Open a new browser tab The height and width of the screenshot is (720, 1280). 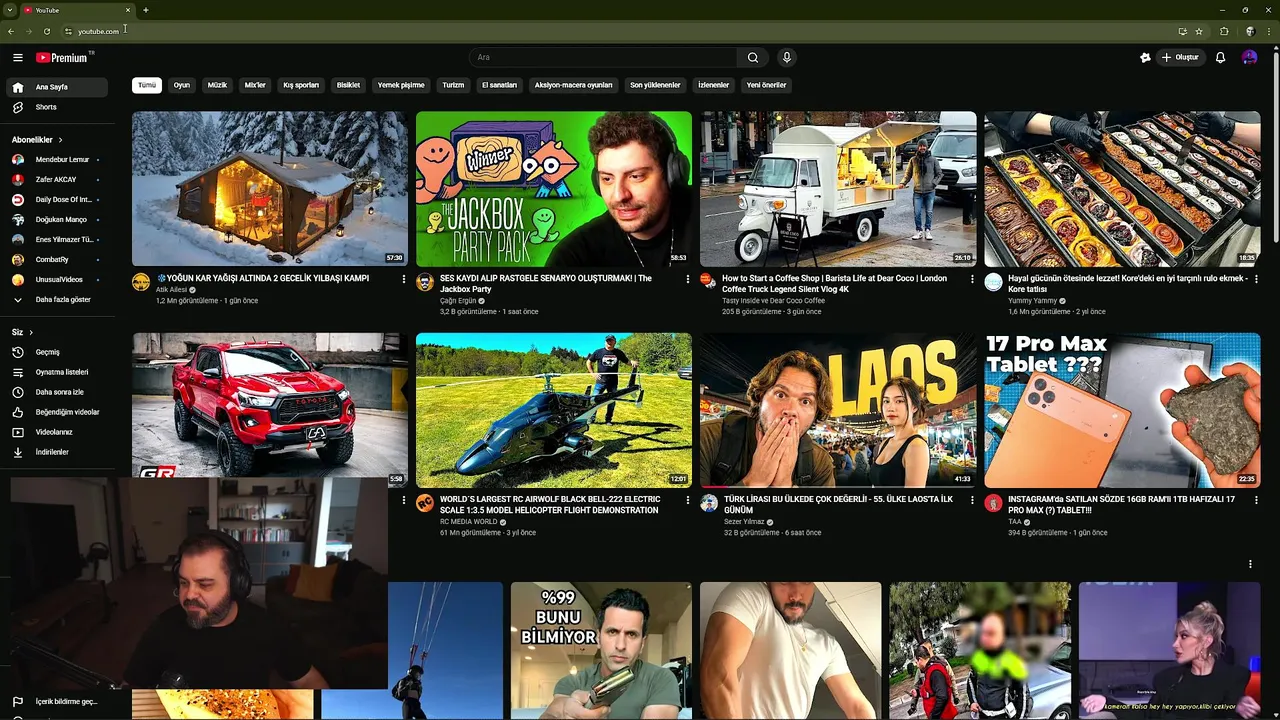coord(145,10)
